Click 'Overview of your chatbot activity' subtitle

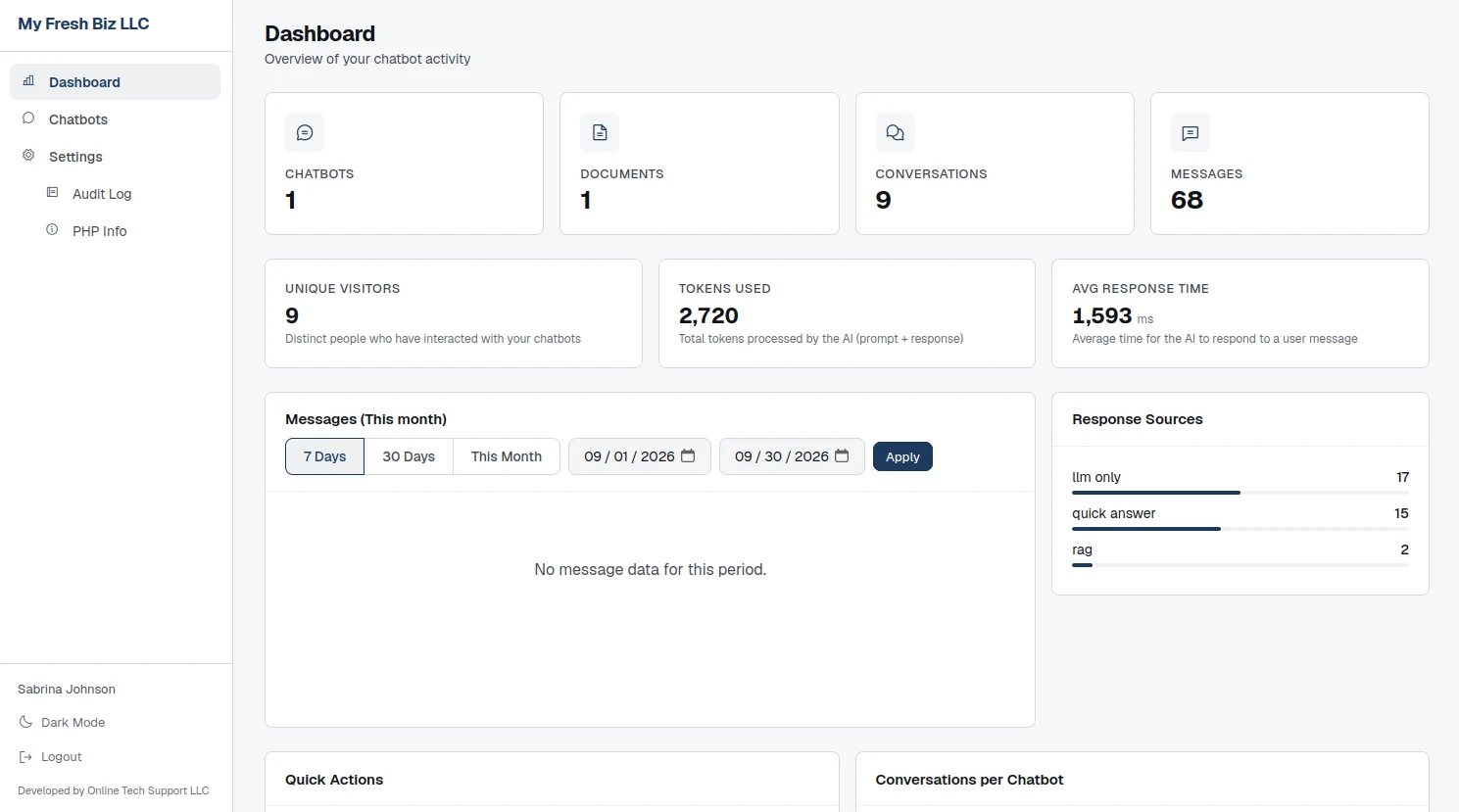click(x=367, y=59)
